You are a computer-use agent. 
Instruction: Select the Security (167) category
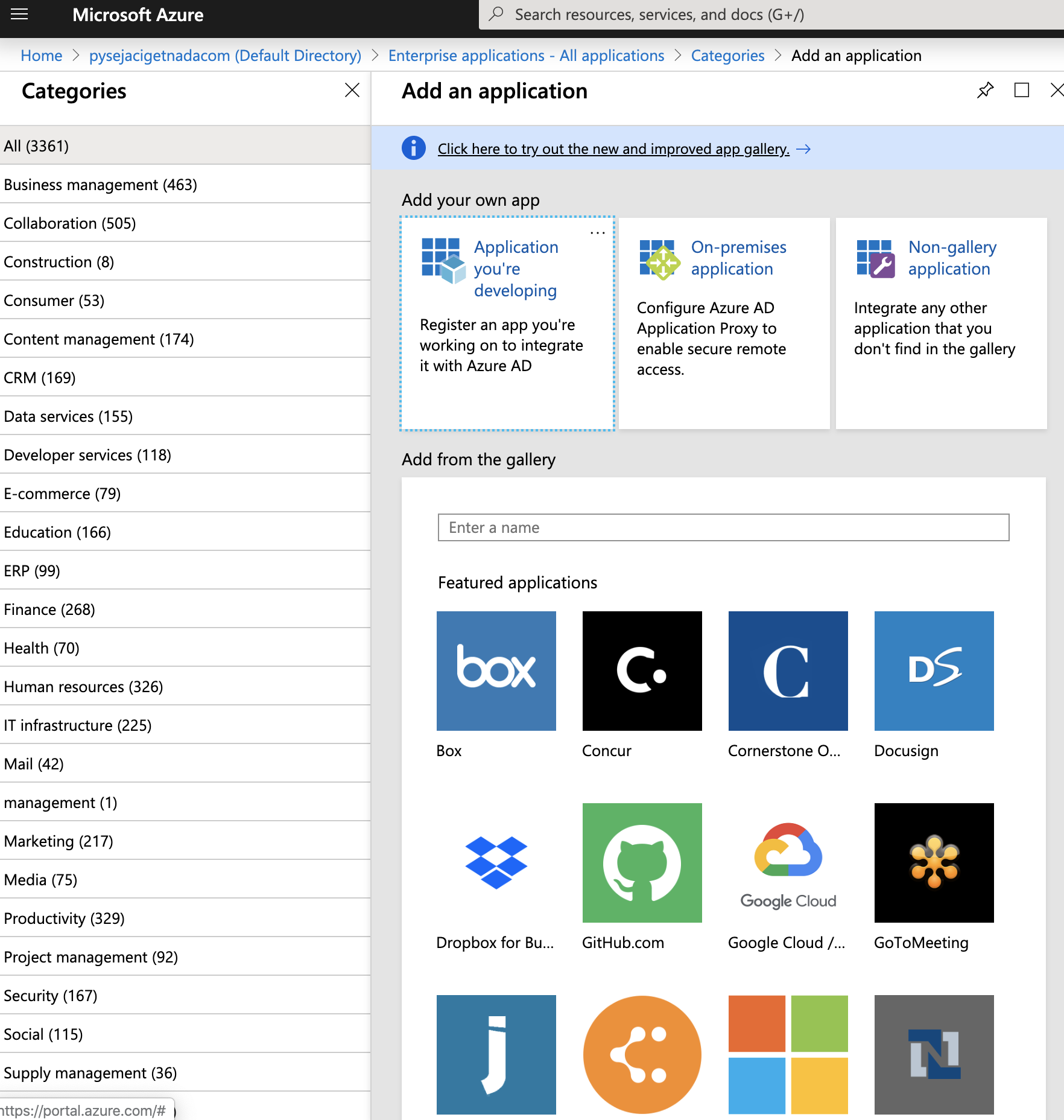click(x=185, y=996)
